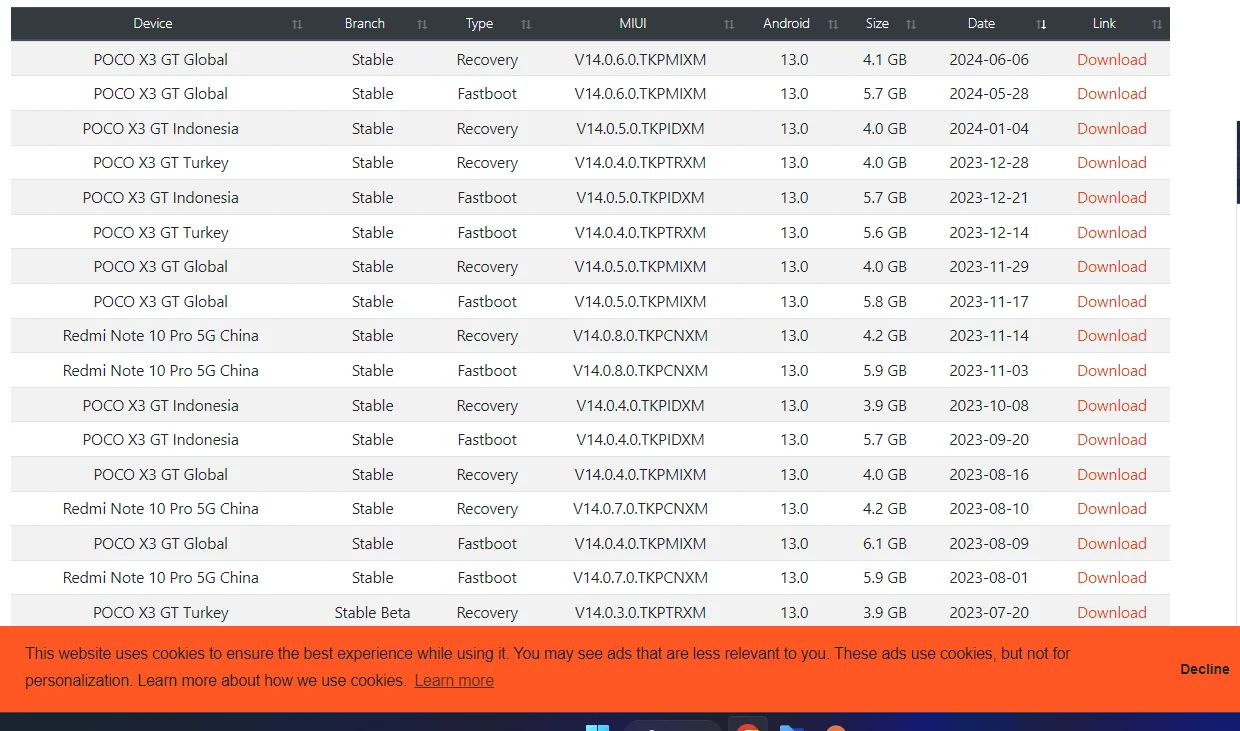The image size is (1240, 731).
Task: Select the date 2023-11-14
Action: [x=989, y=336]
